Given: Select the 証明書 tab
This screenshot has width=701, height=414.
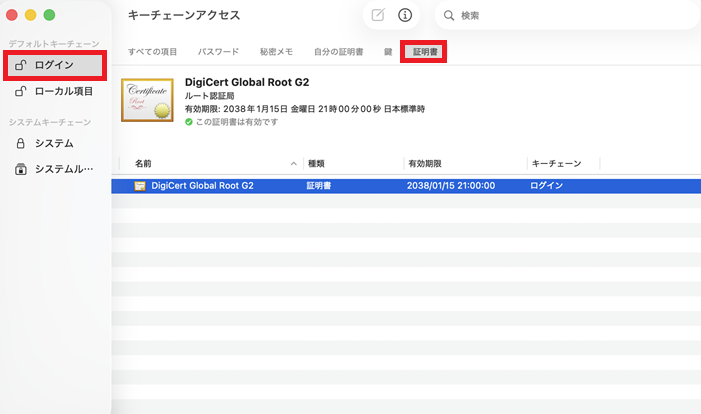Looking at the screenshot, I should pyautogui.click(x=423, y=50).
